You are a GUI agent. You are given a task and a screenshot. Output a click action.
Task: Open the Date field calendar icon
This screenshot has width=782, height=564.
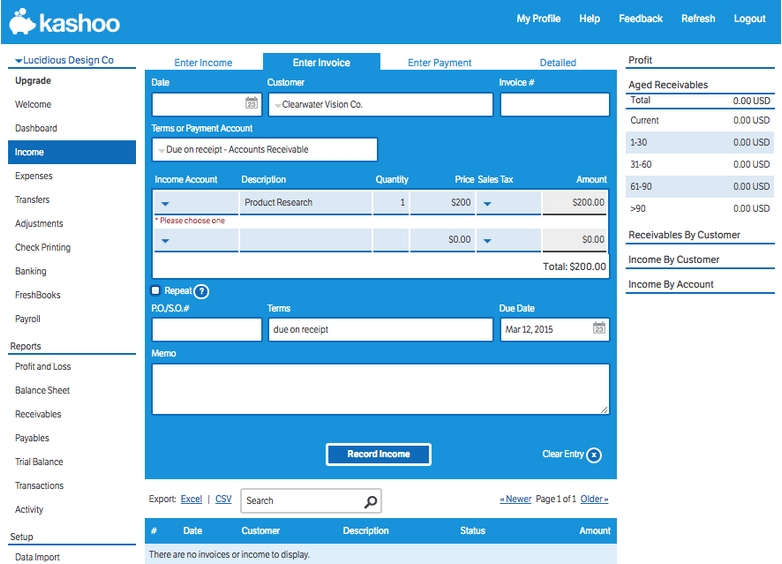tap(251, 103)
